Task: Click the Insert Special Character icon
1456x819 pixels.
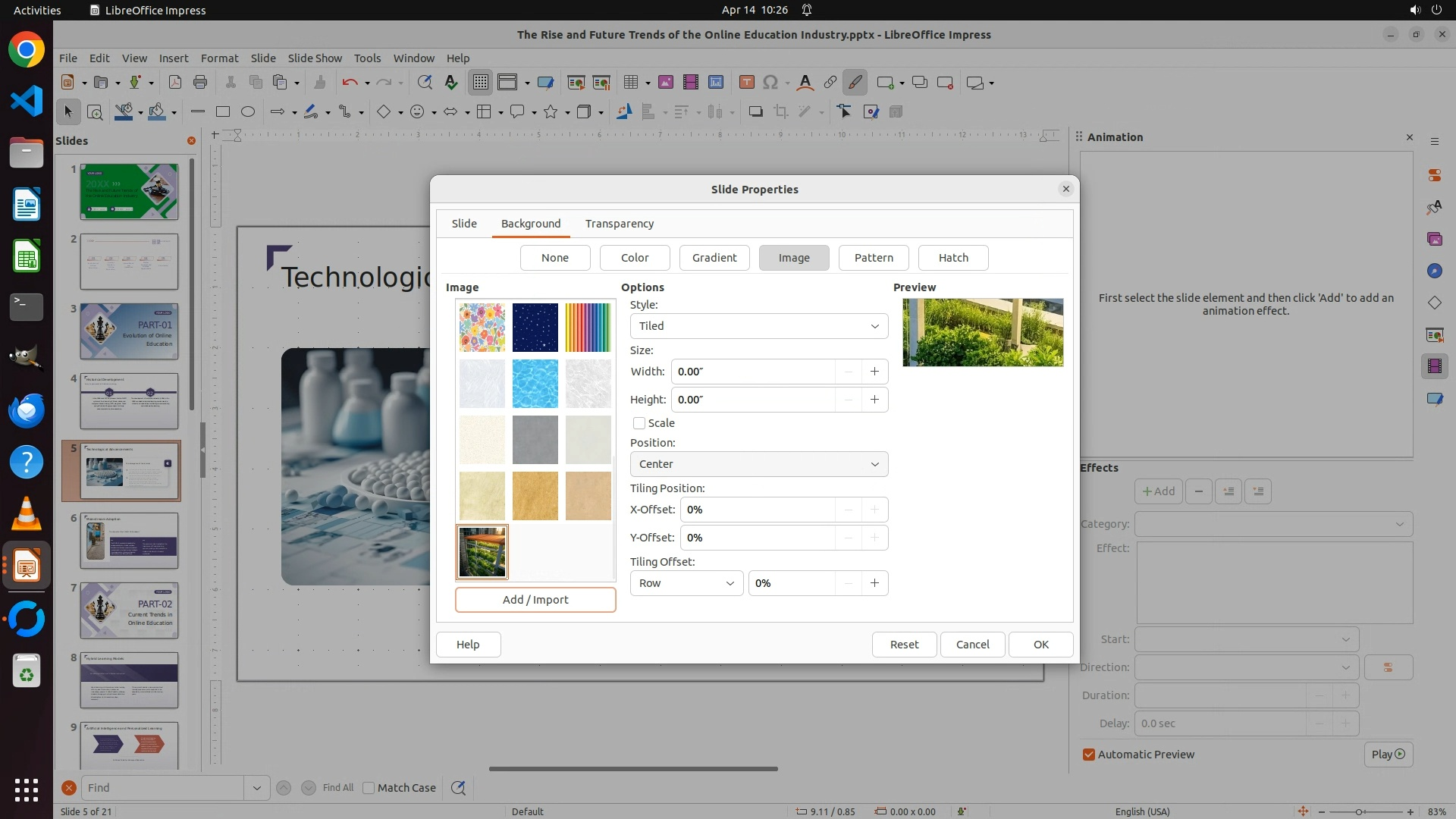Action: click(x=770, y=83)
